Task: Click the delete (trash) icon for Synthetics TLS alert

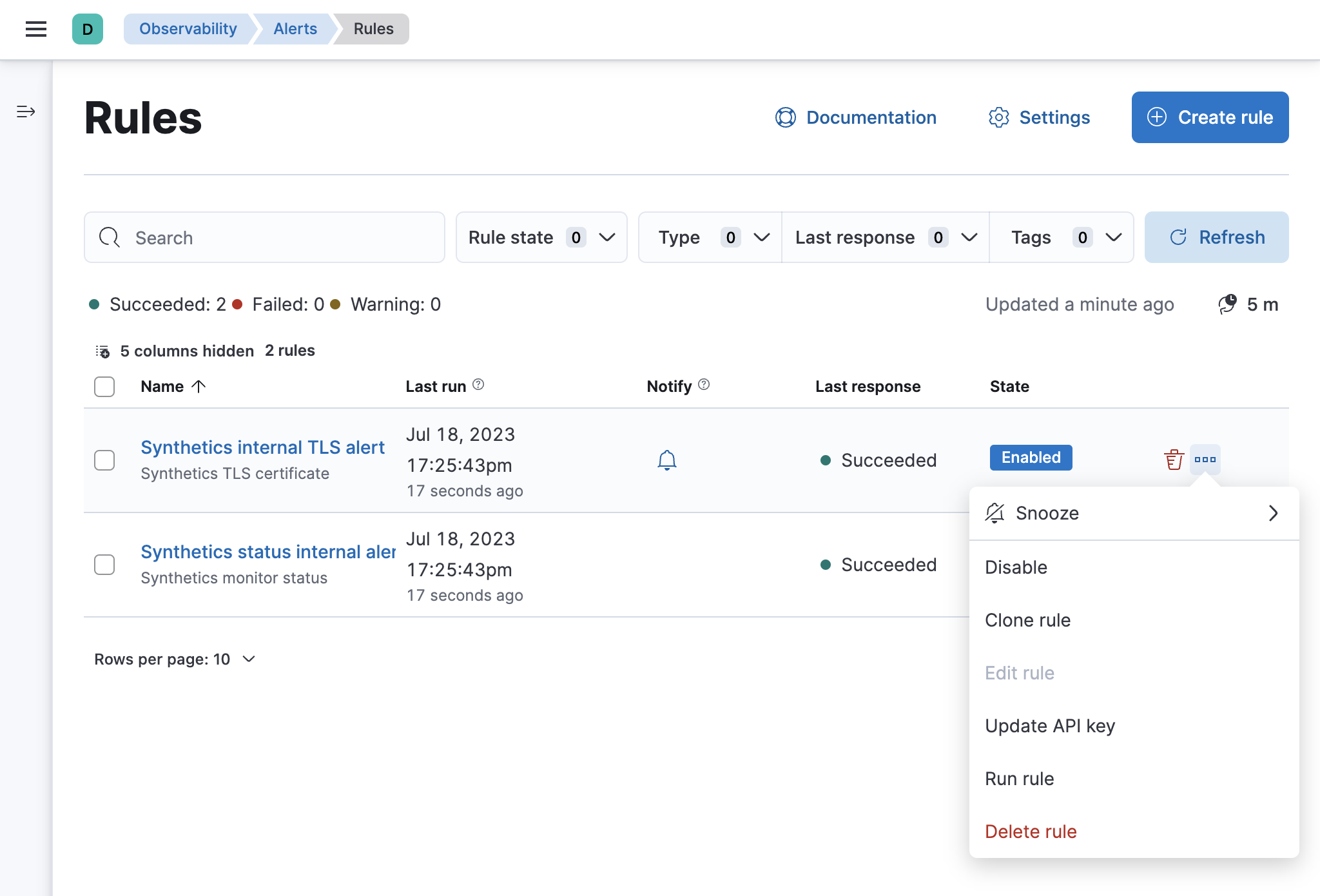Action: 1173,459
